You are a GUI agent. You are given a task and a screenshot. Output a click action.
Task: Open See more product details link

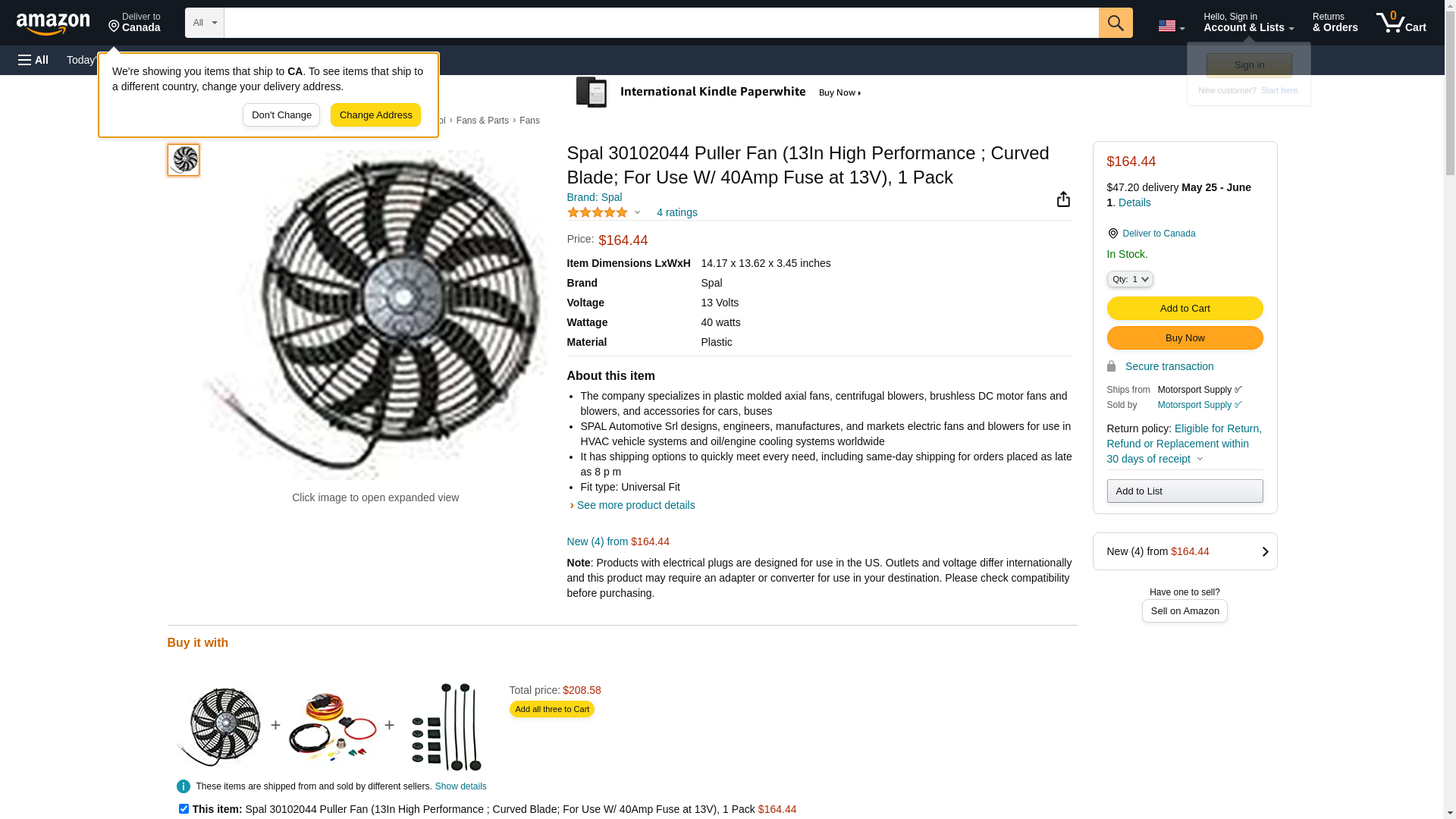tap(635, 506)
